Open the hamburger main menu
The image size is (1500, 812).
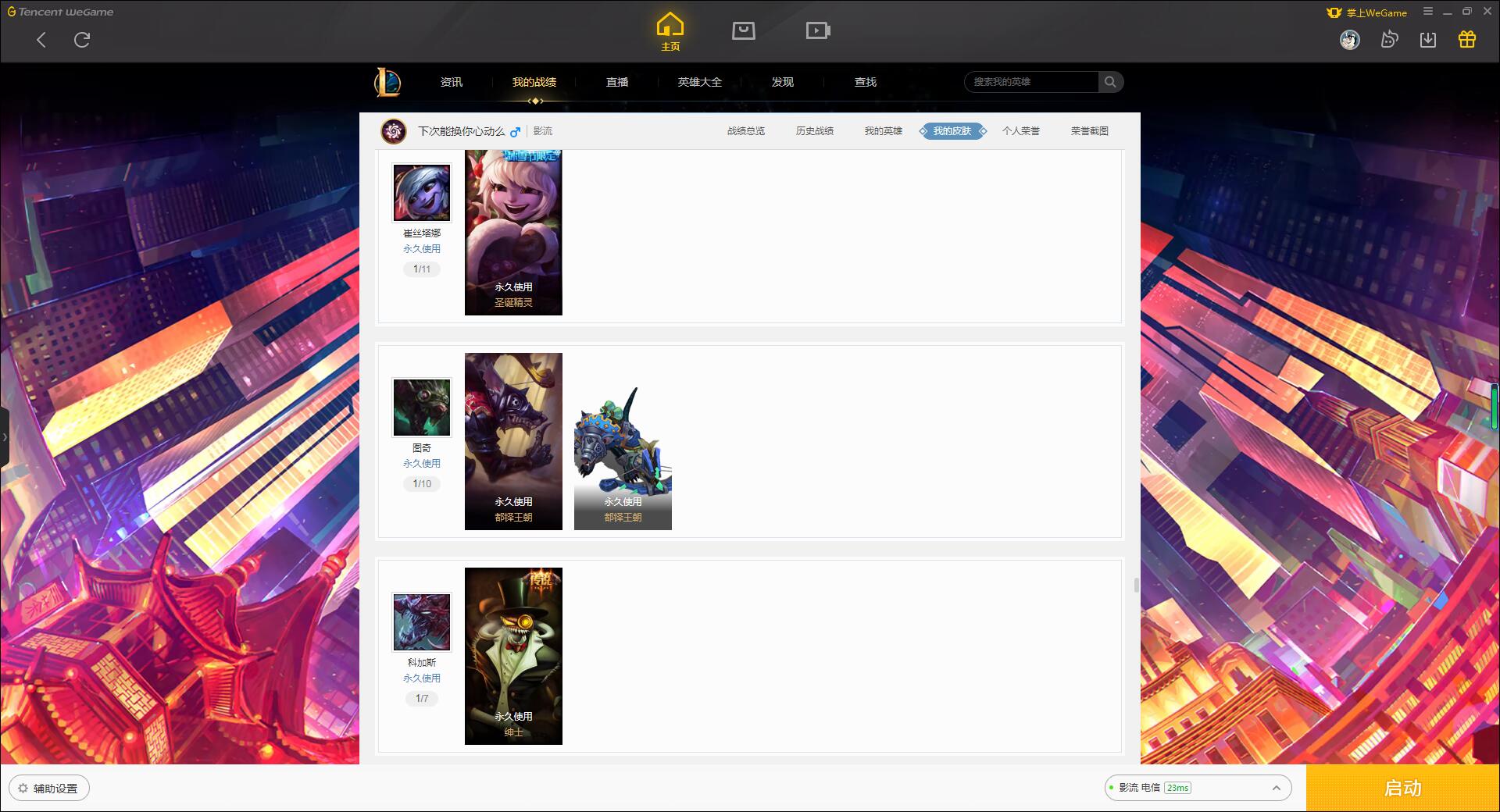pos(1428,12)
